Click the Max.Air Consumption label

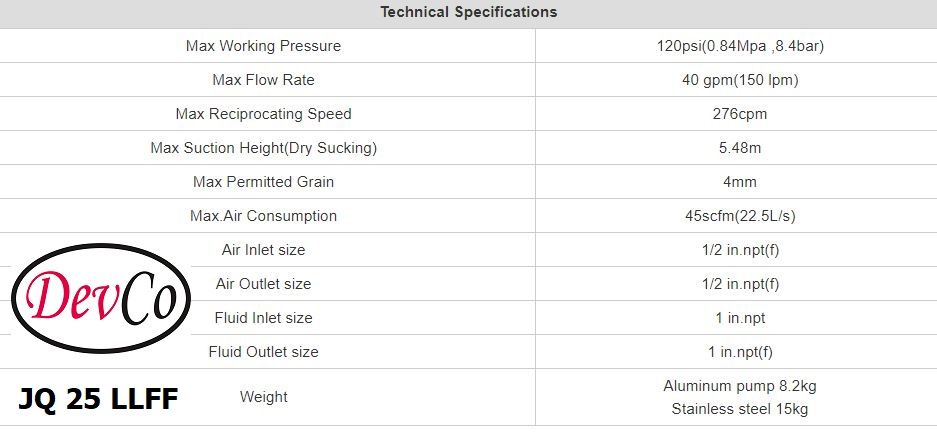(x=263, y=216)
